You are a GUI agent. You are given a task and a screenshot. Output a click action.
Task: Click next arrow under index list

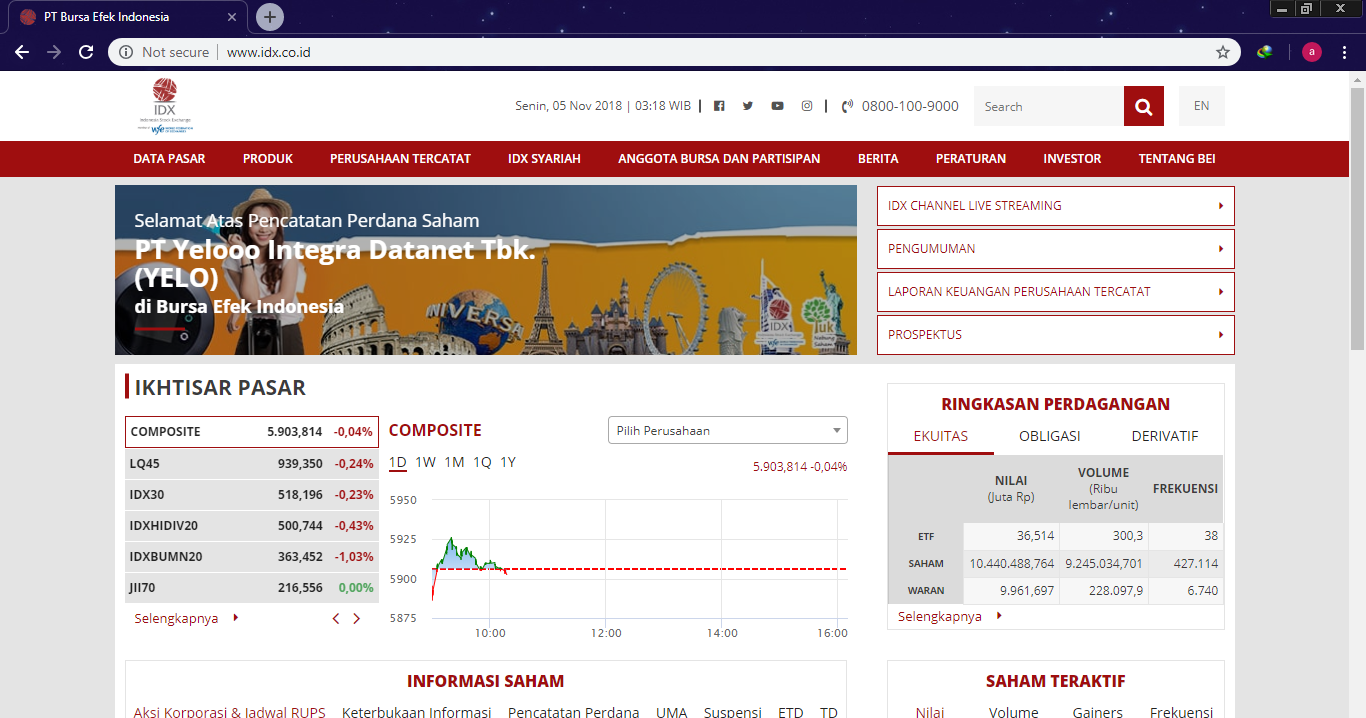(x=356, y=619)
